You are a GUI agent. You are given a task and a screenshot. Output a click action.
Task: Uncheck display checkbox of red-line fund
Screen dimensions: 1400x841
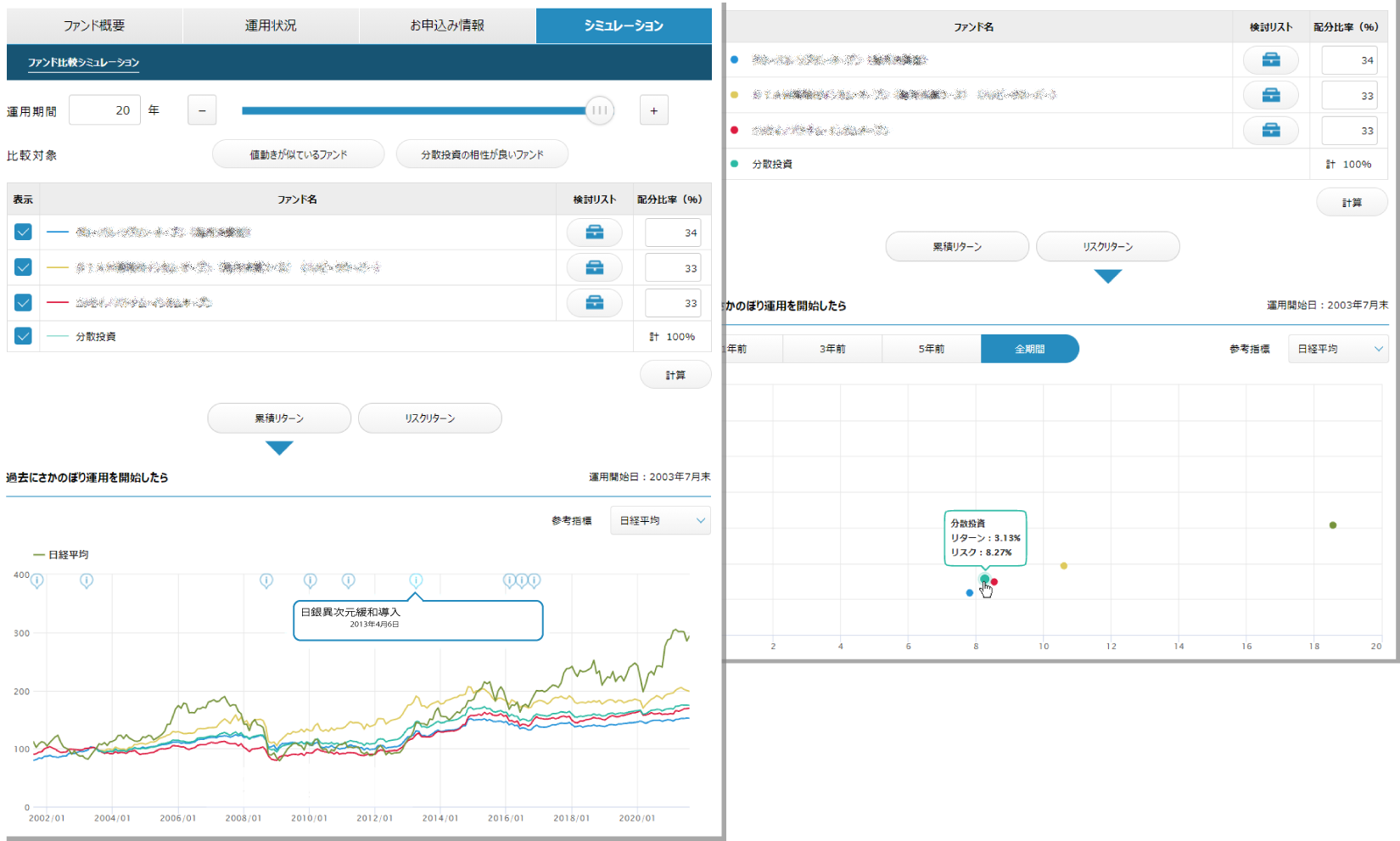pyautogui.click(x=23, y=303)
